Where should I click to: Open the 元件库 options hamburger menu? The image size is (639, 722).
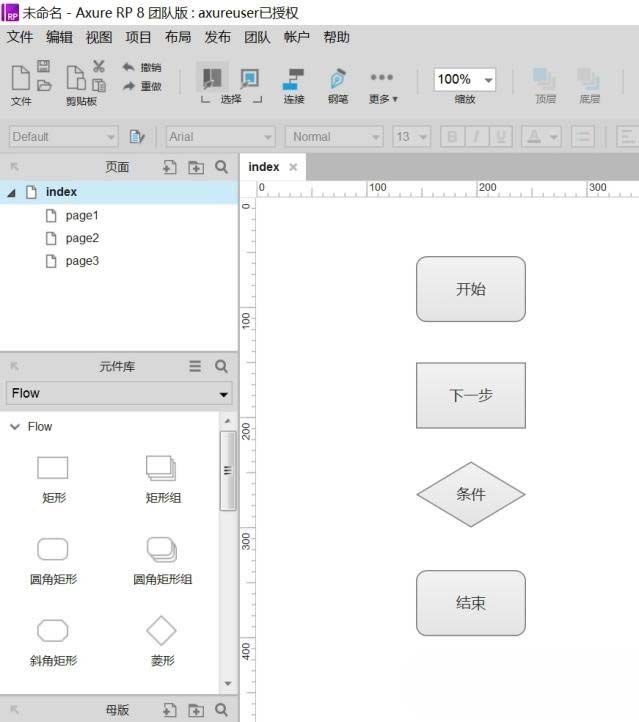pos(196,367)
